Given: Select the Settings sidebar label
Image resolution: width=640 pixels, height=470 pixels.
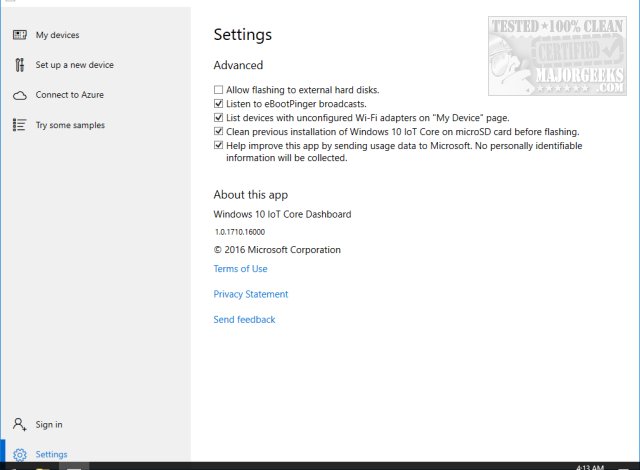Looking at the screenshot, I should pos(51,454).
